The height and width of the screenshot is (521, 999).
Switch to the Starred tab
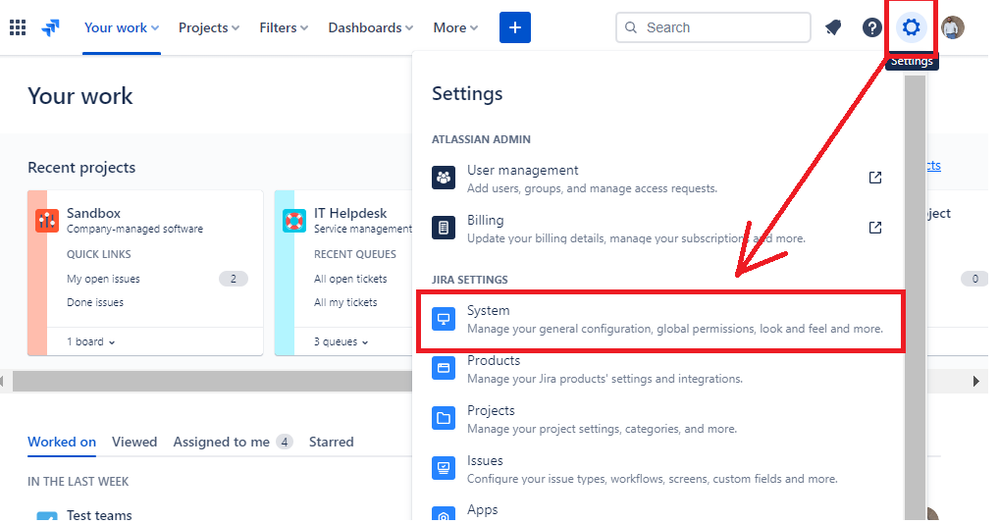pos(331,442)
